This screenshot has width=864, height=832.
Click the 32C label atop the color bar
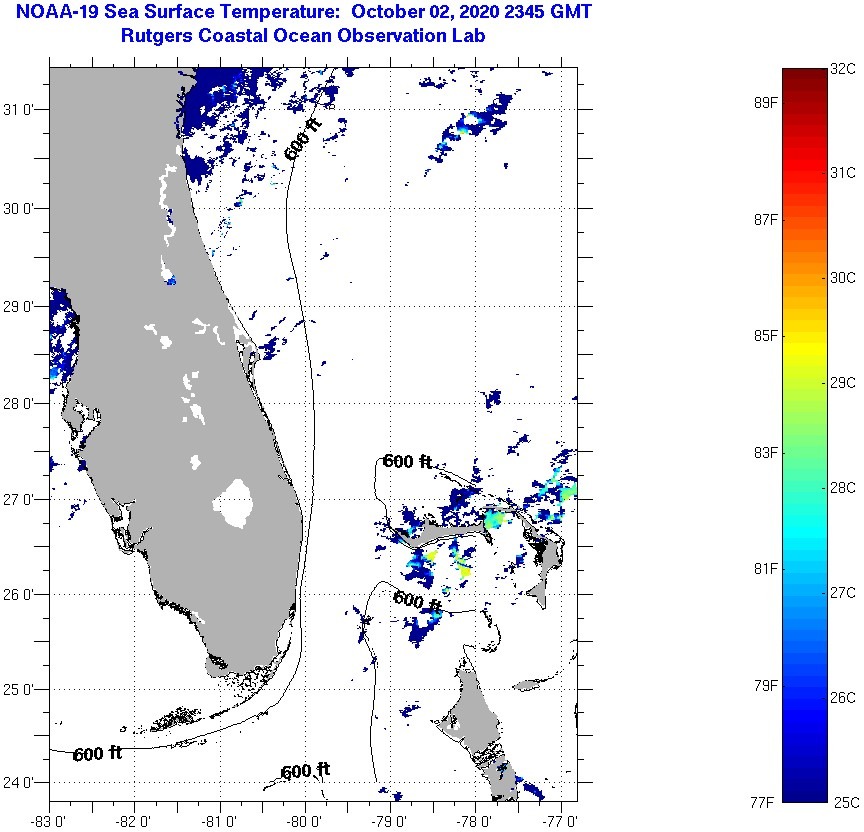click(844, 69)
